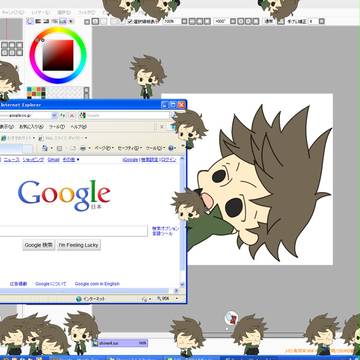This screenshot has height=360, width=360.
Task: Click the rotate counter-clockwise button after SAI's angle field
Action: (x=241, y=21)
